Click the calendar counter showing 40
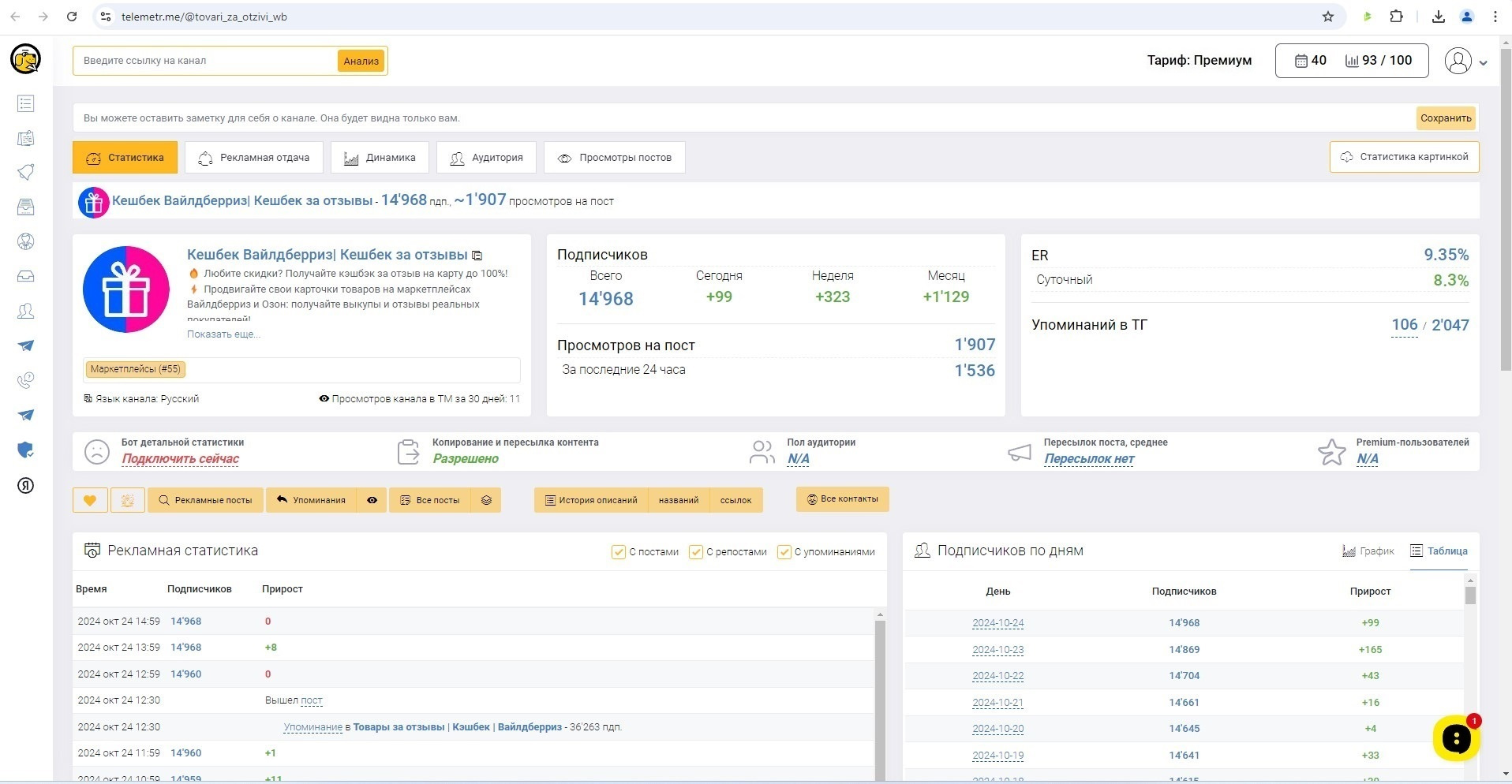 click(1311, 61)
